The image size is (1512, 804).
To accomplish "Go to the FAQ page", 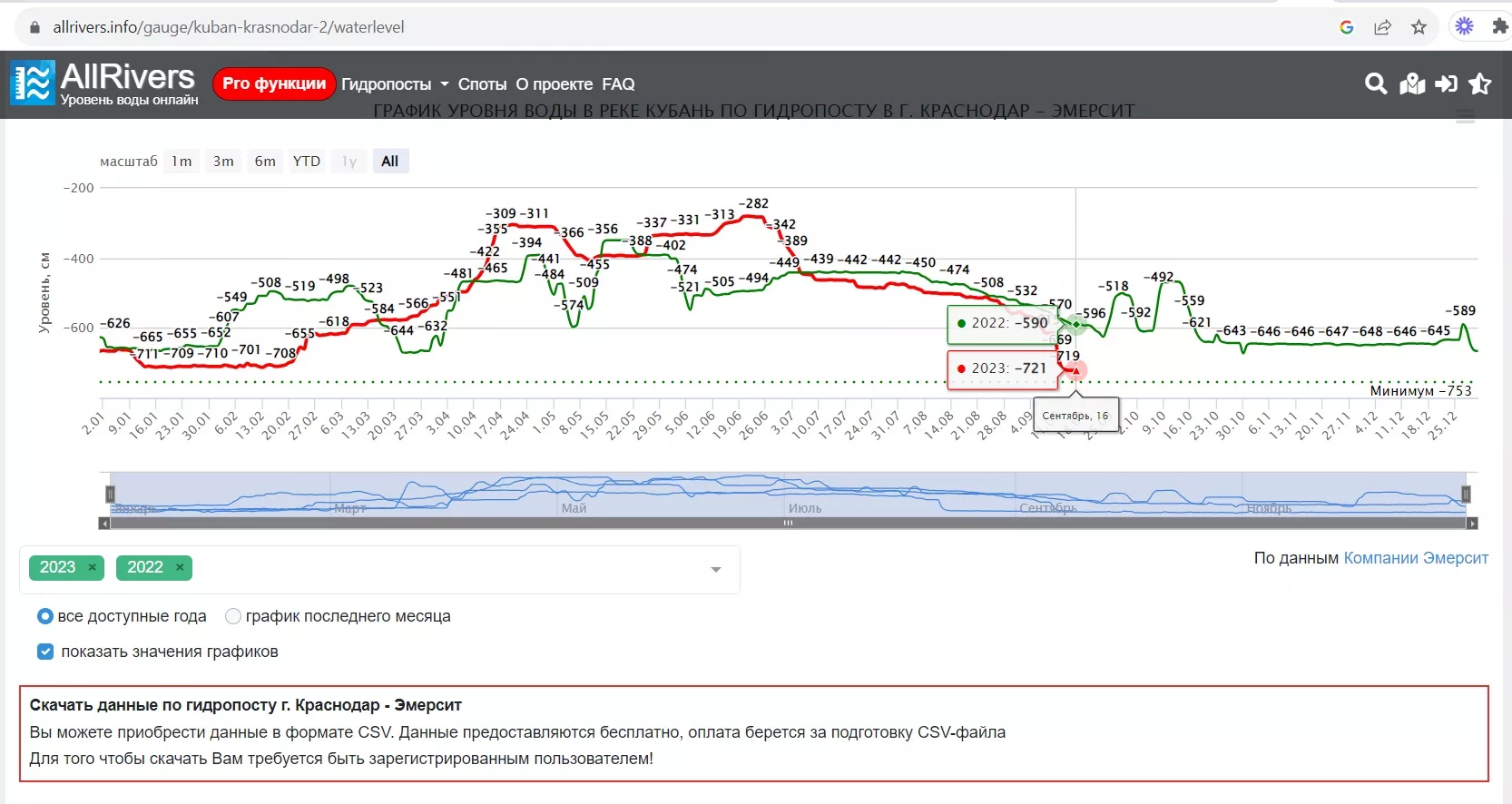I will pyautogui.click(x=618, y=84).
